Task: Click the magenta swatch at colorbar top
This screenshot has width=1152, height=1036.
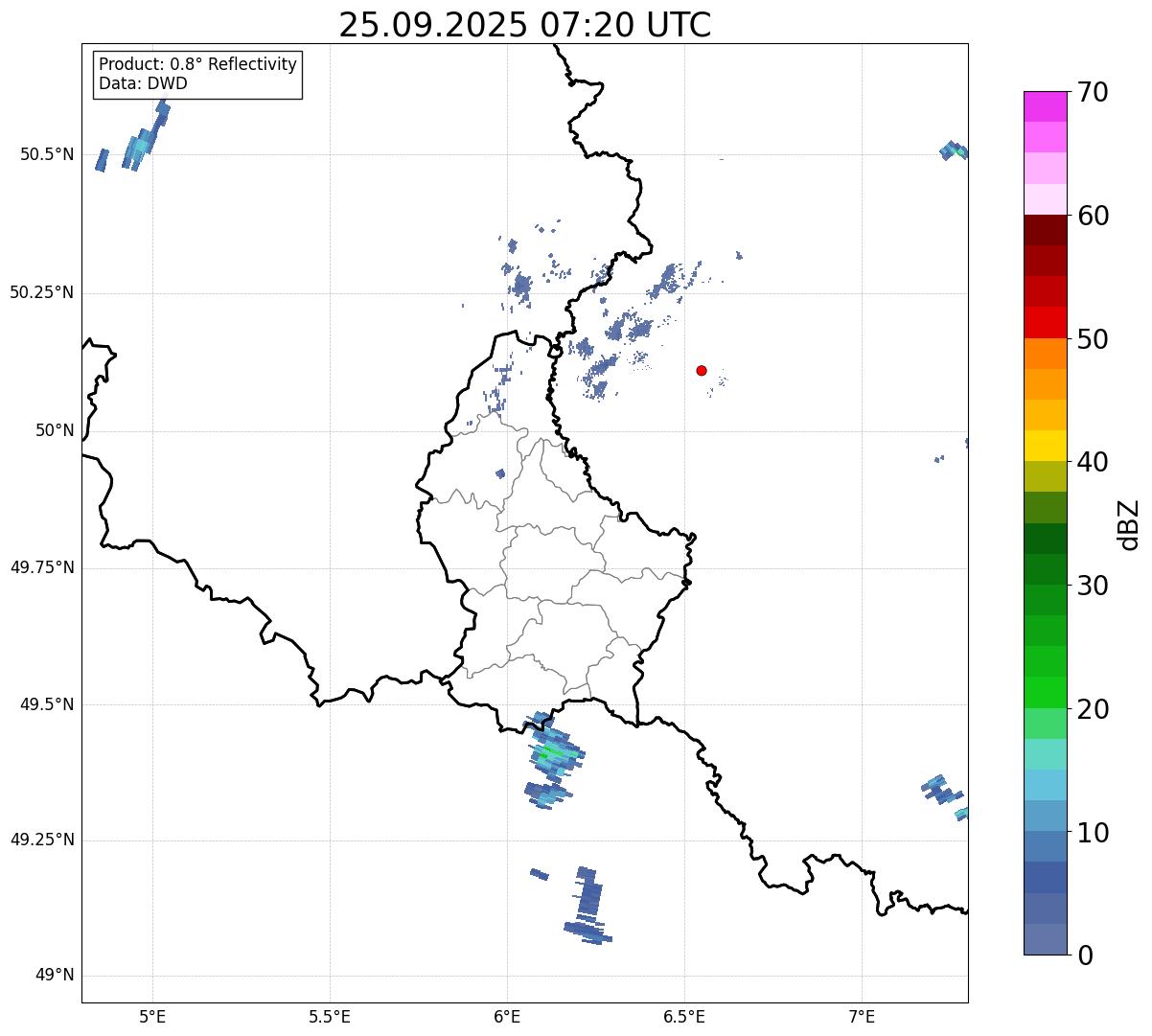Action: [x=1044, y=106]
